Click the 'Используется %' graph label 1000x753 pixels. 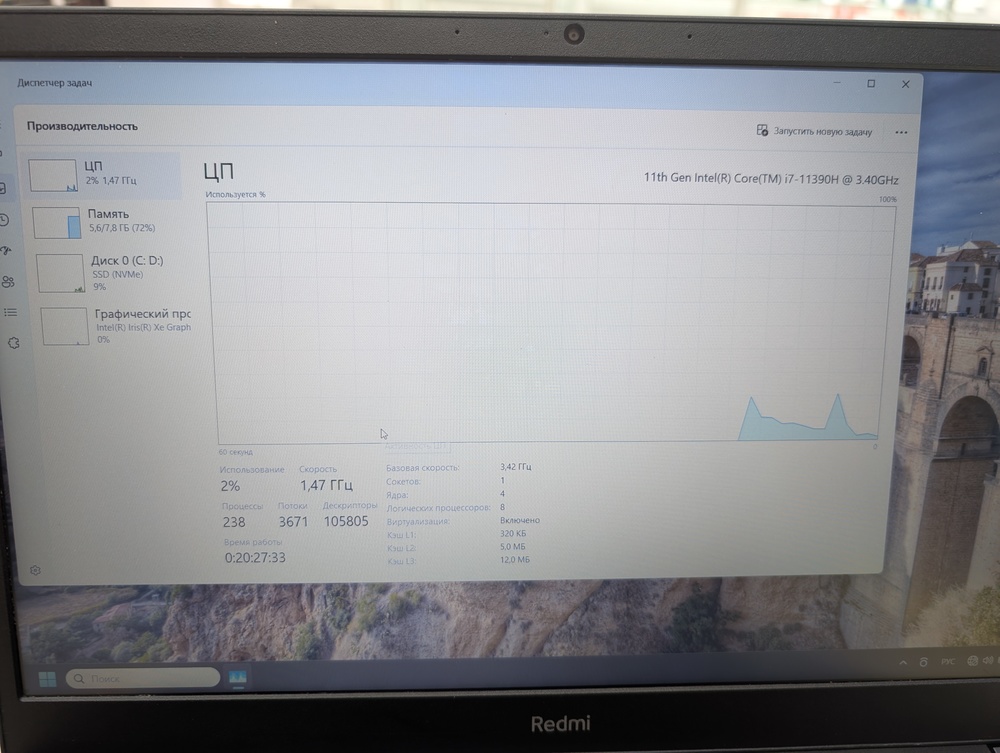point(235,194)
